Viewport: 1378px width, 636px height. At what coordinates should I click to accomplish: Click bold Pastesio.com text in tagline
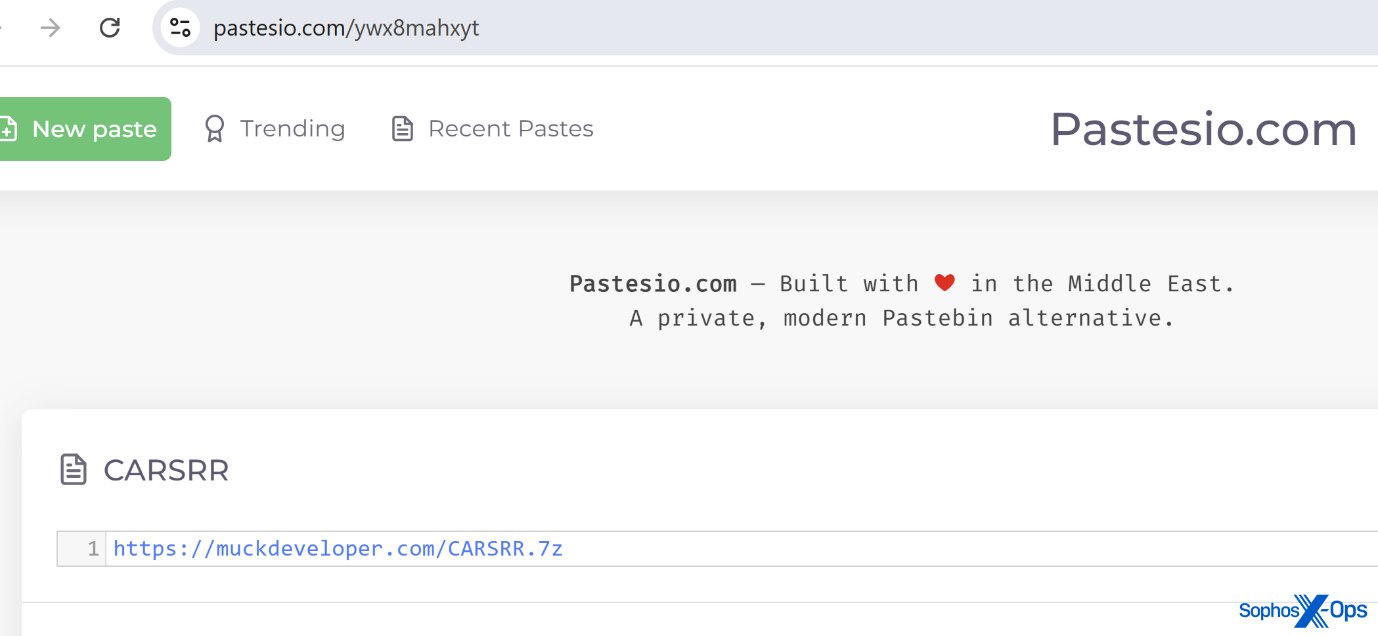(x=652, y=284)
